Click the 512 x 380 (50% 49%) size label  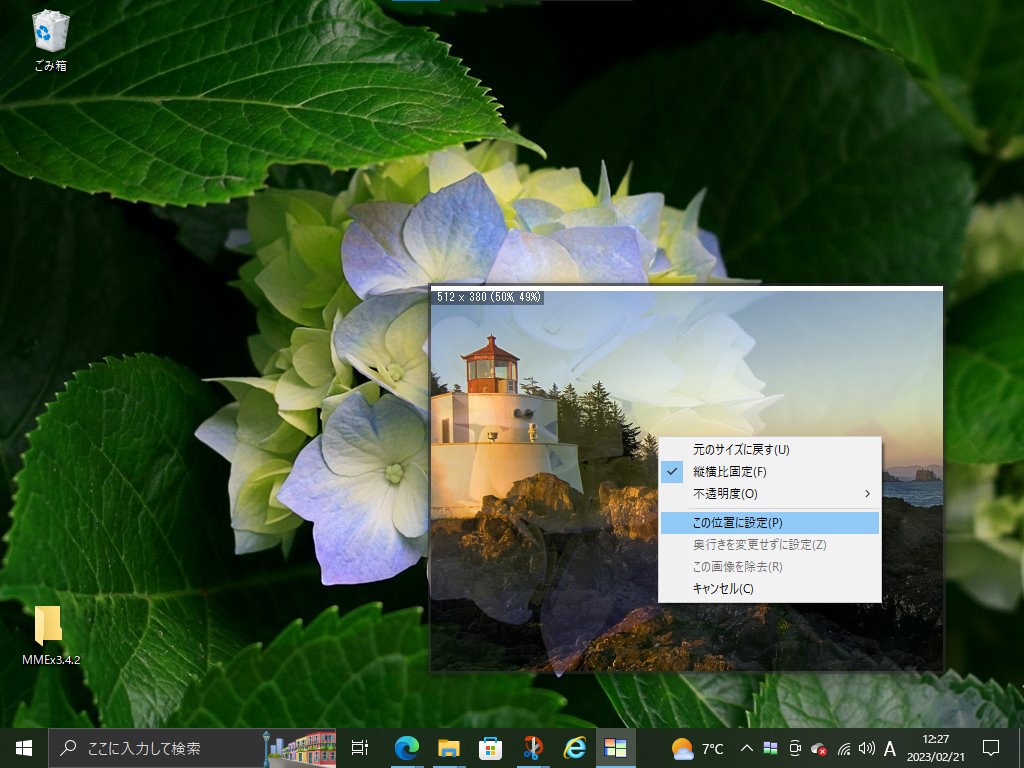pyautogui.click(x=488, y=297)
